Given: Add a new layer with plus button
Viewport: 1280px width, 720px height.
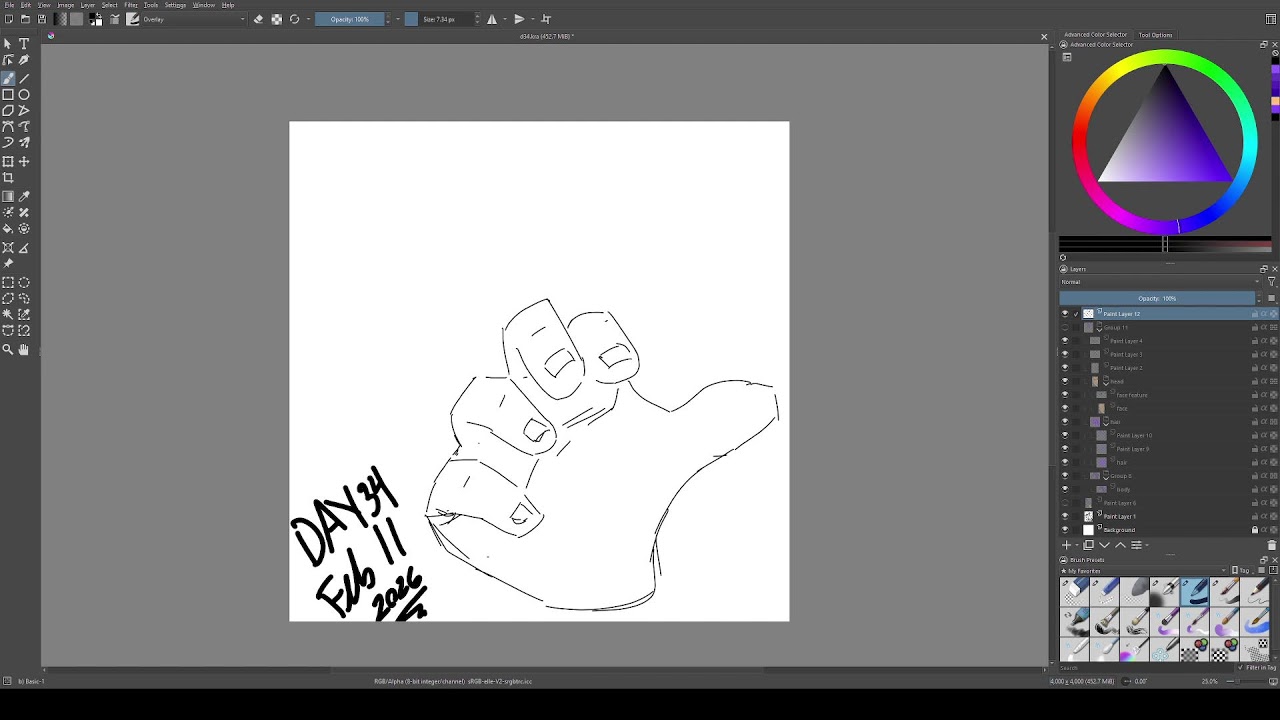Looking at the screenshot, I should tap(1066, 545).
